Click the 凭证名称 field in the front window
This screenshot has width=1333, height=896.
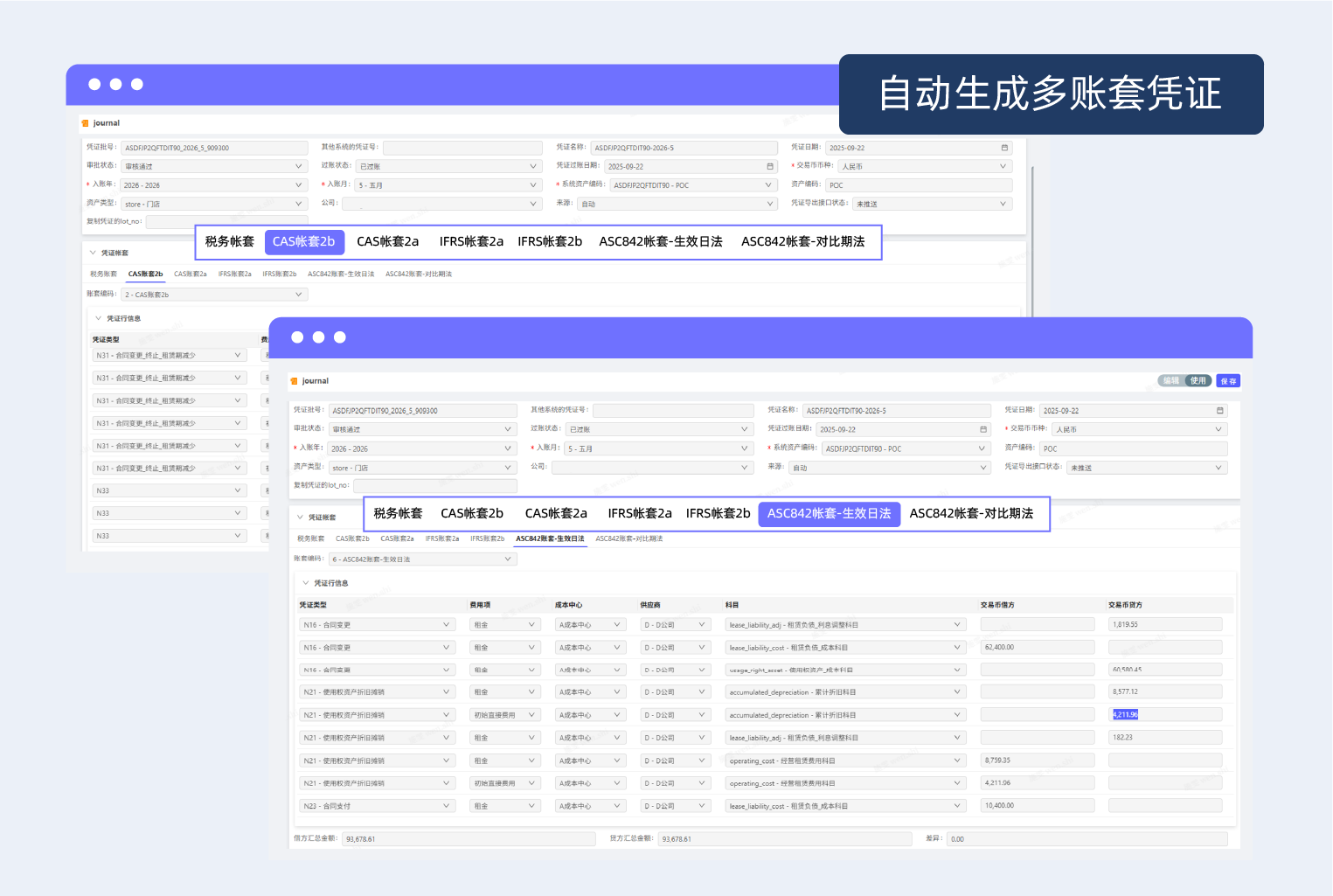(x=897, y=410)
